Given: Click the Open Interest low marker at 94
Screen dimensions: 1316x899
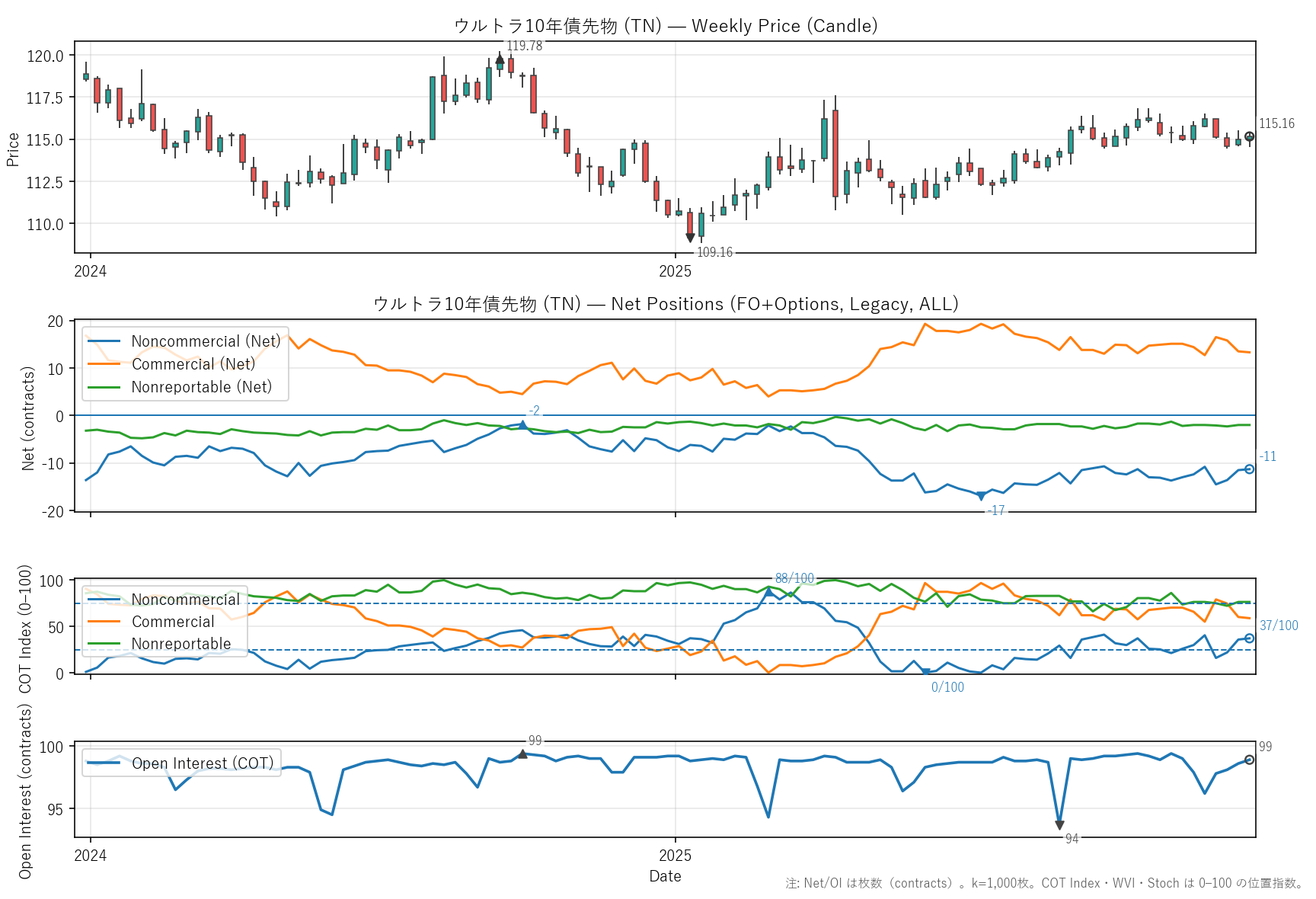Looking at the screenshot, I should click(x=1059, y=825).
